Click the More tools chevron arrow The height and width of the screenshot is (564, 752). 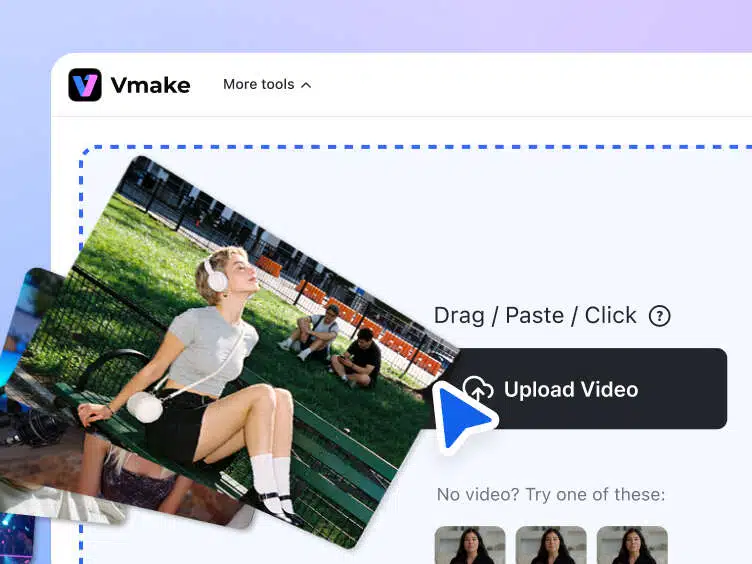tap(306, 85)
